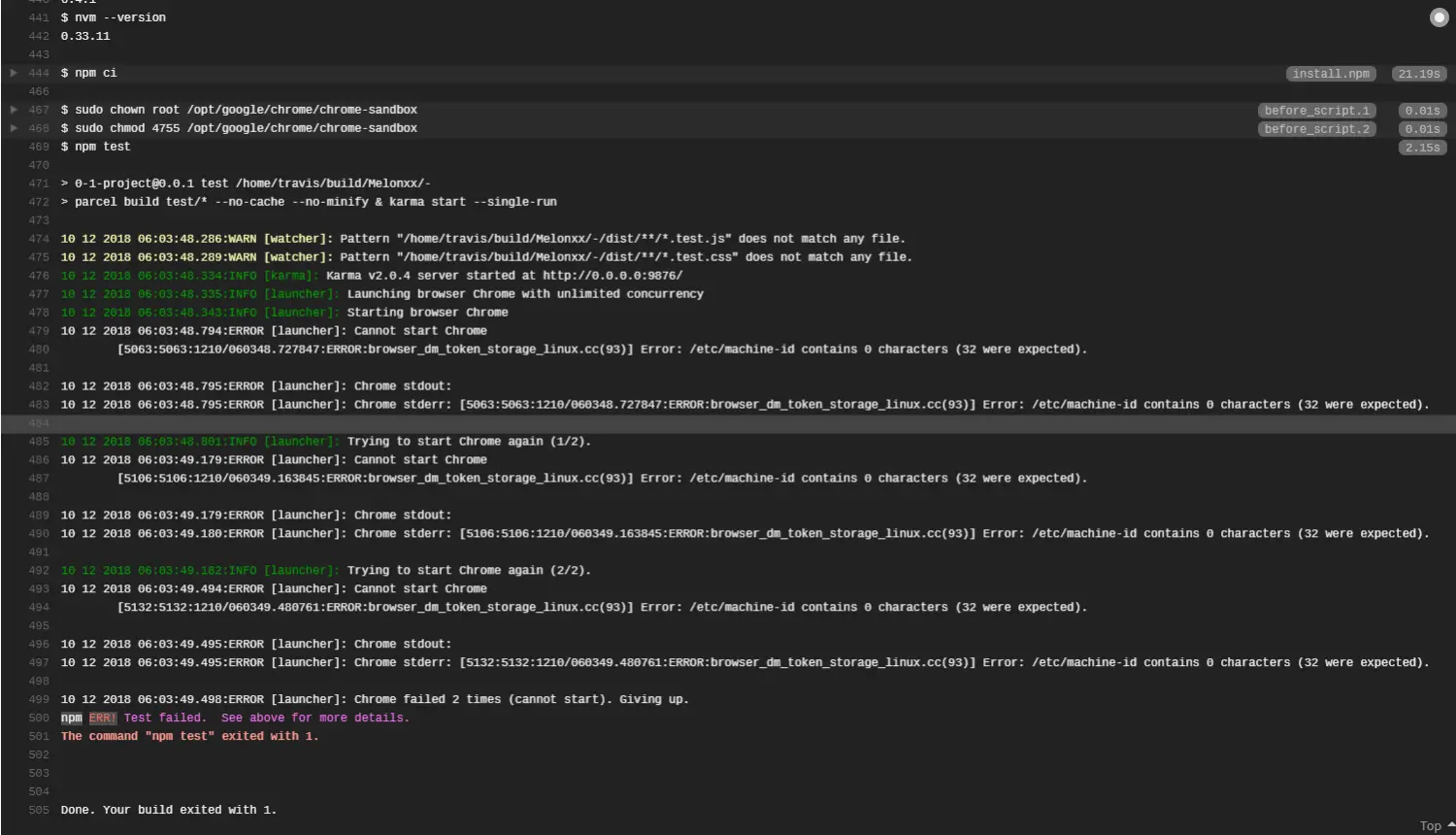The width and height of the screenshot is (1456, 835).
Task: Click 'Chrome failed 2 times' error line
Action: pyautogui.click(x=375, y=700)
